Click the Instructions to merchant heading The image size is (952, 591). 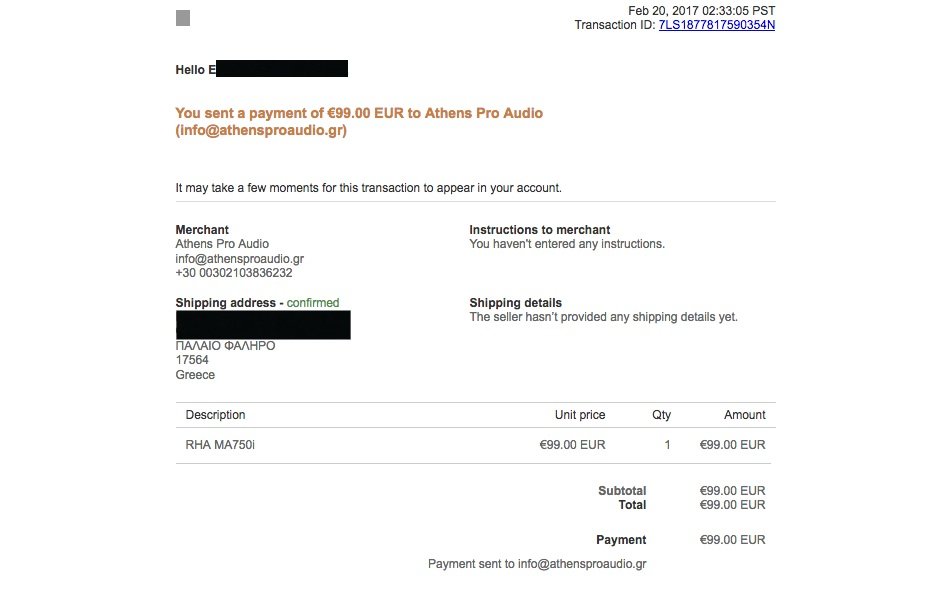539,230
